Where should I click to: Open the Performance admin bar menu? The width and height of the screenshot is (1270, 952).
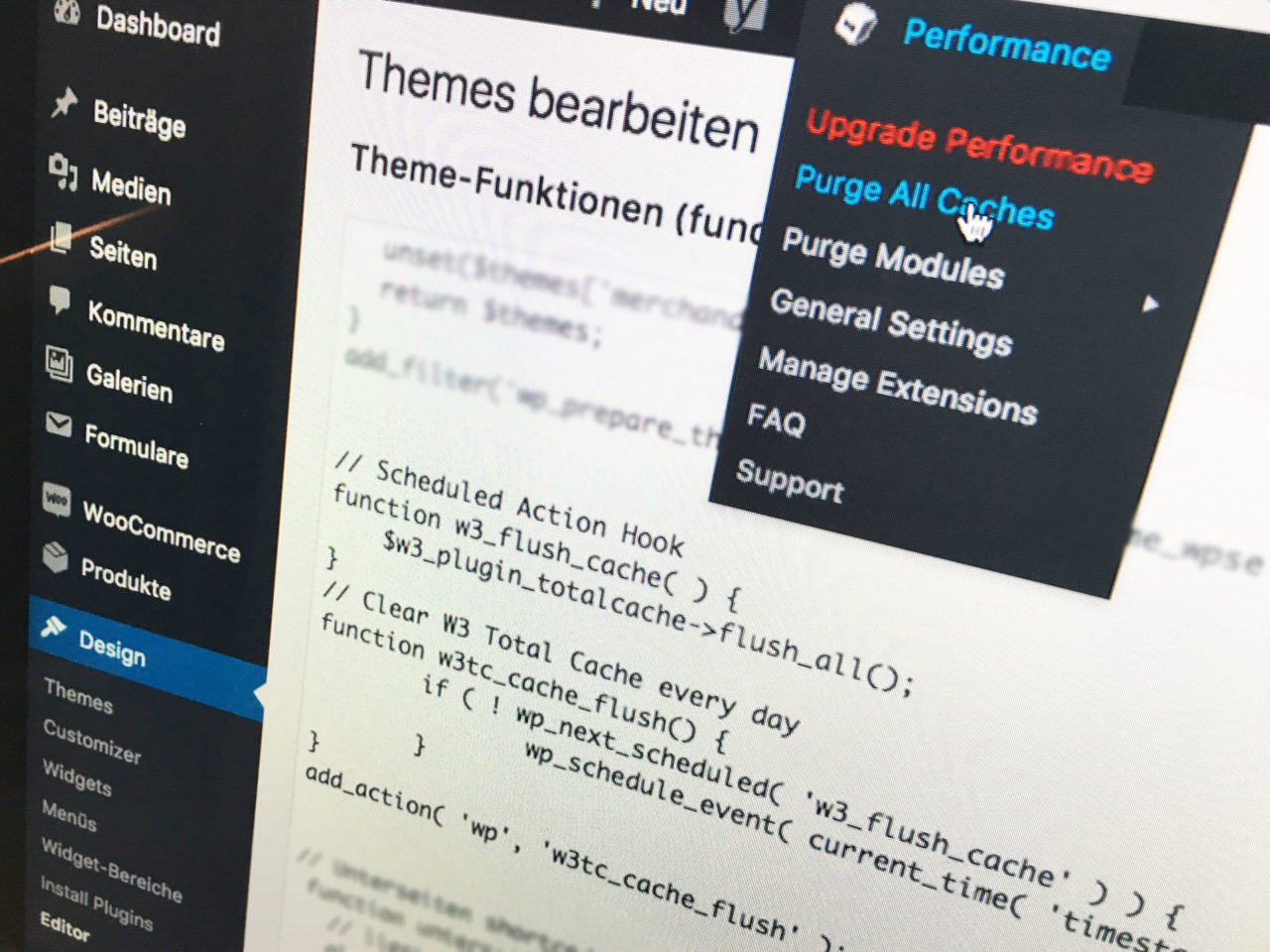click(1005, 45)
